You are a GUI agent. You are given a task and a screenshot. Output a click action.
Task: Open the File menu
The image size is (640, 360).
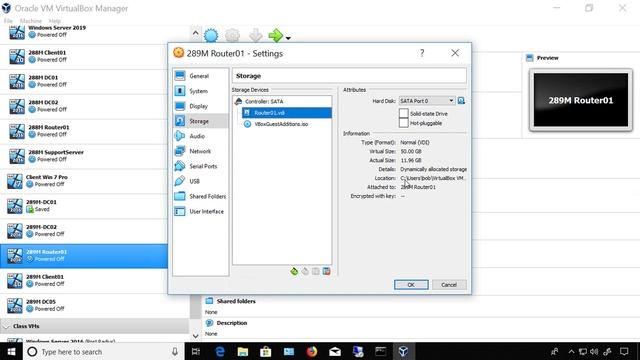coord(8,21)
